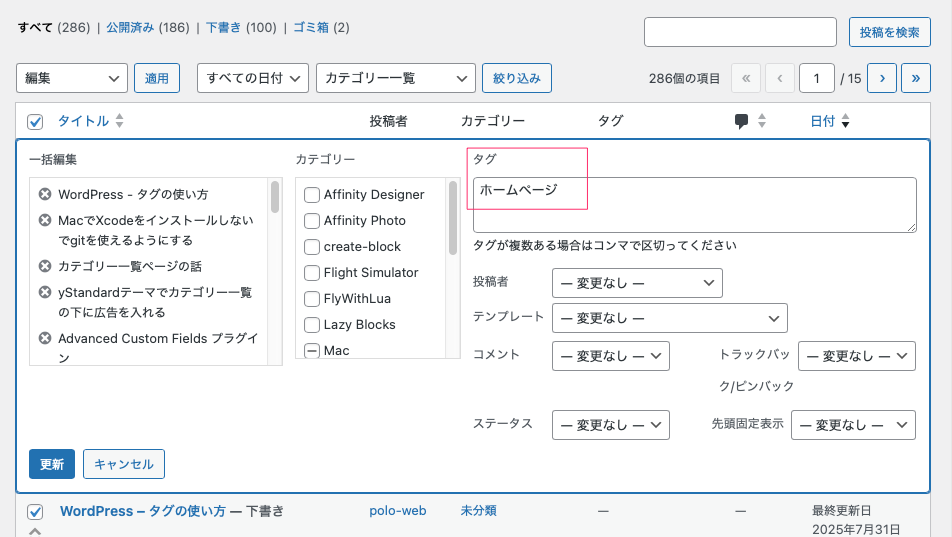Toggle the select-all posts checkbox in header
952x537 pixels.
[x=35, y=122]
